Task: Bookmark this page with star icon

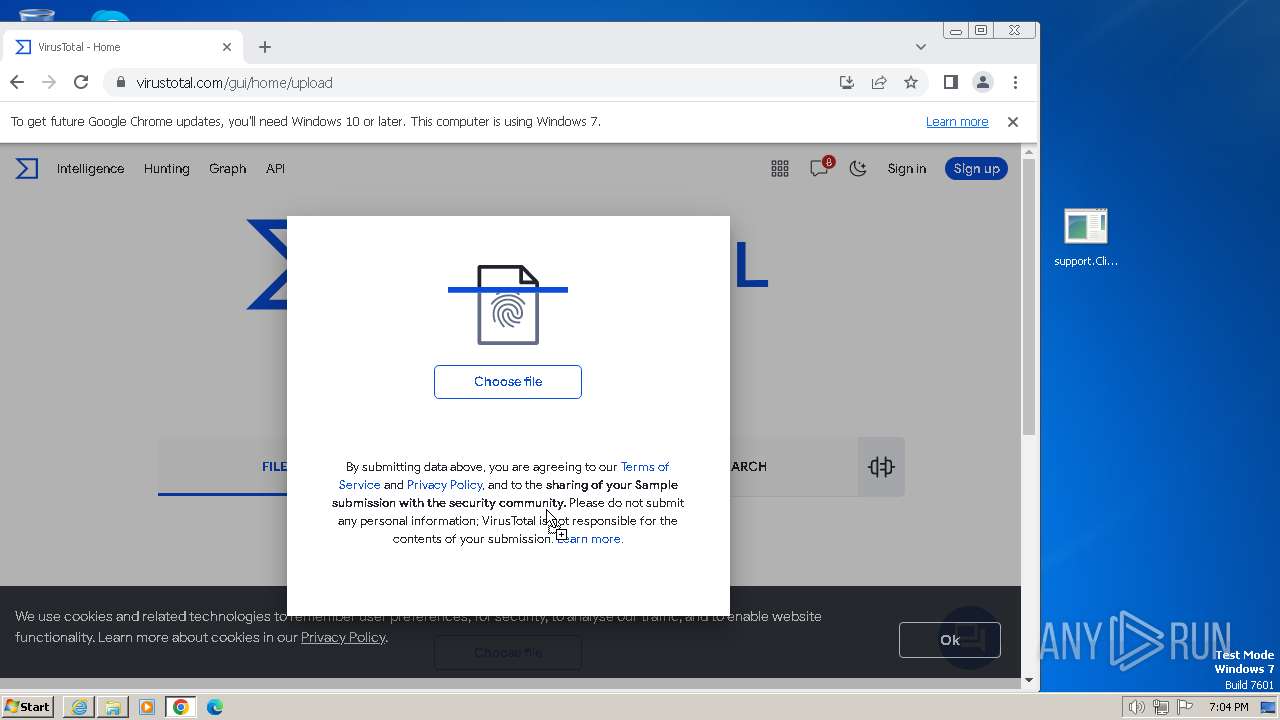Action: tap(911, 83)
